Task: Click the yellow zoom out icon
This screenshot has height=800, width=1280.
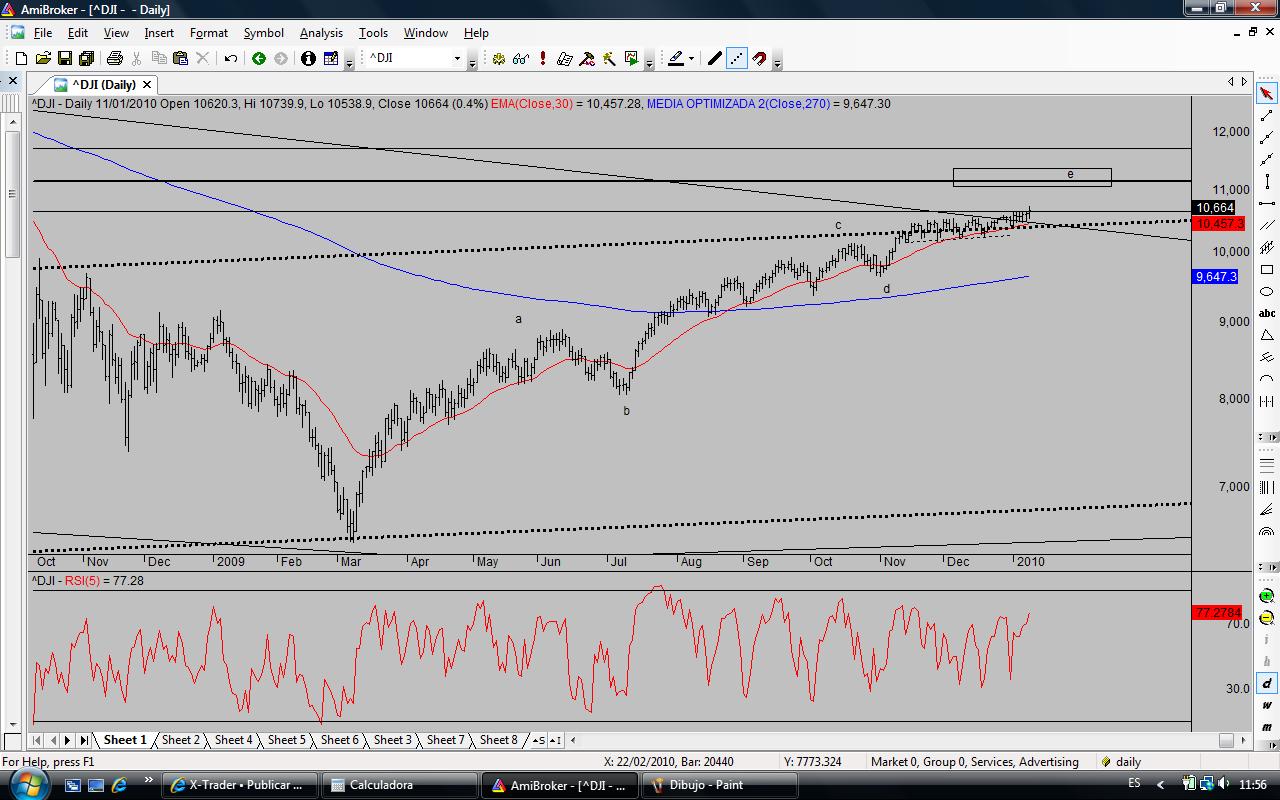Action: (x=1267, y=618)
